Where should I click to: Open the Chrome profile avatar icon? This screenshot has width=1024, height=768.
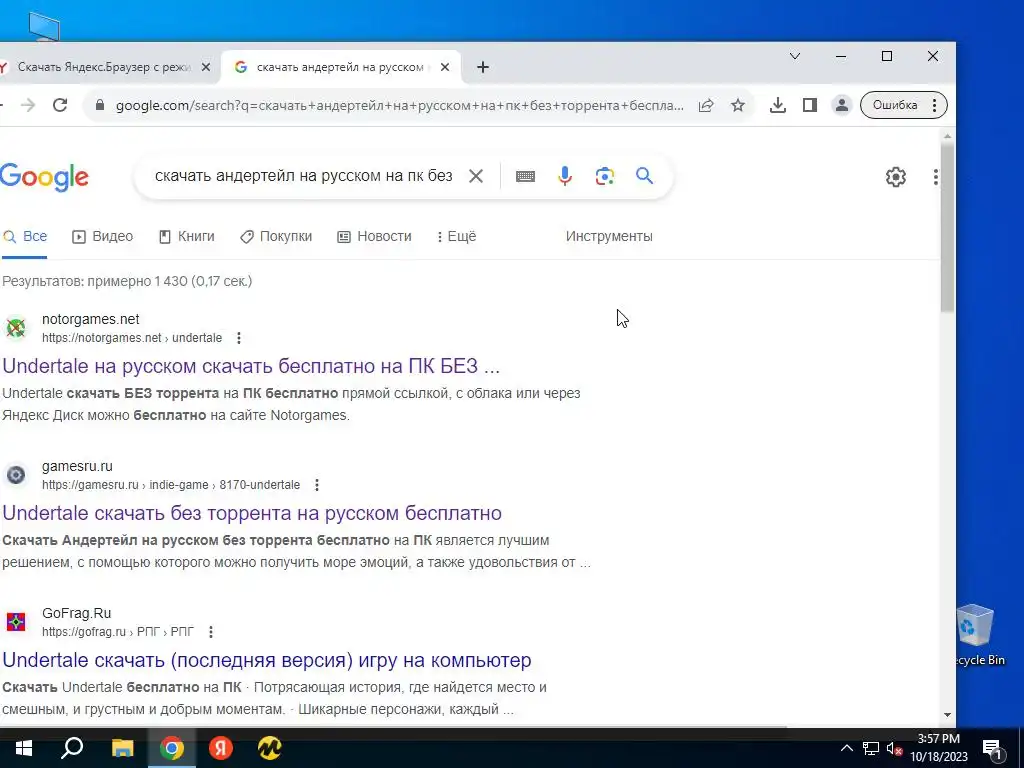coord(842,105)
